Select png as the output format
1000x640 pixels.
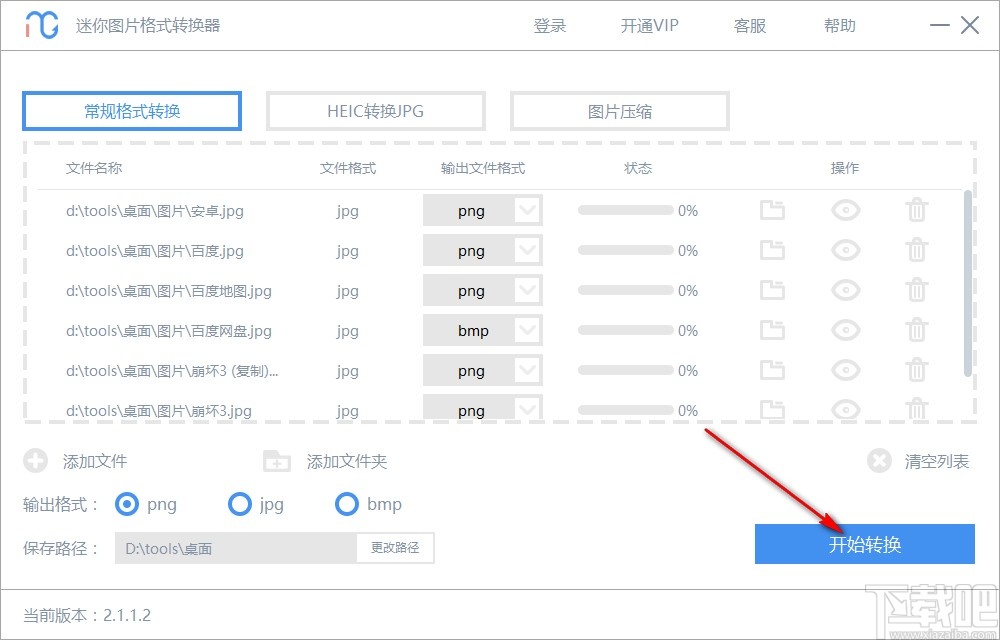coord(127,505)
